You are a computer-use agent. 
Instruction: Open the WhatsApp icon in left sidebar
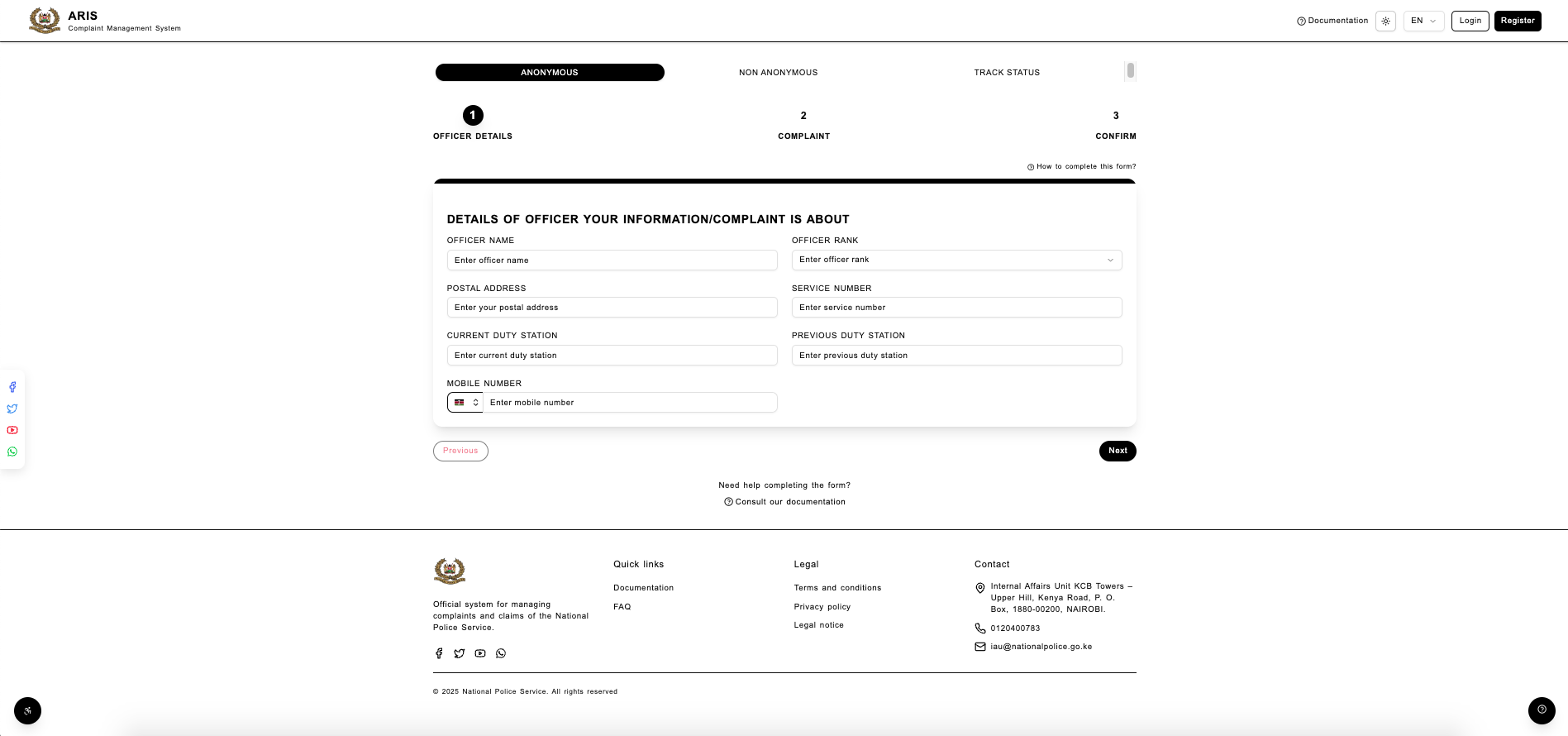pos(12,452)
